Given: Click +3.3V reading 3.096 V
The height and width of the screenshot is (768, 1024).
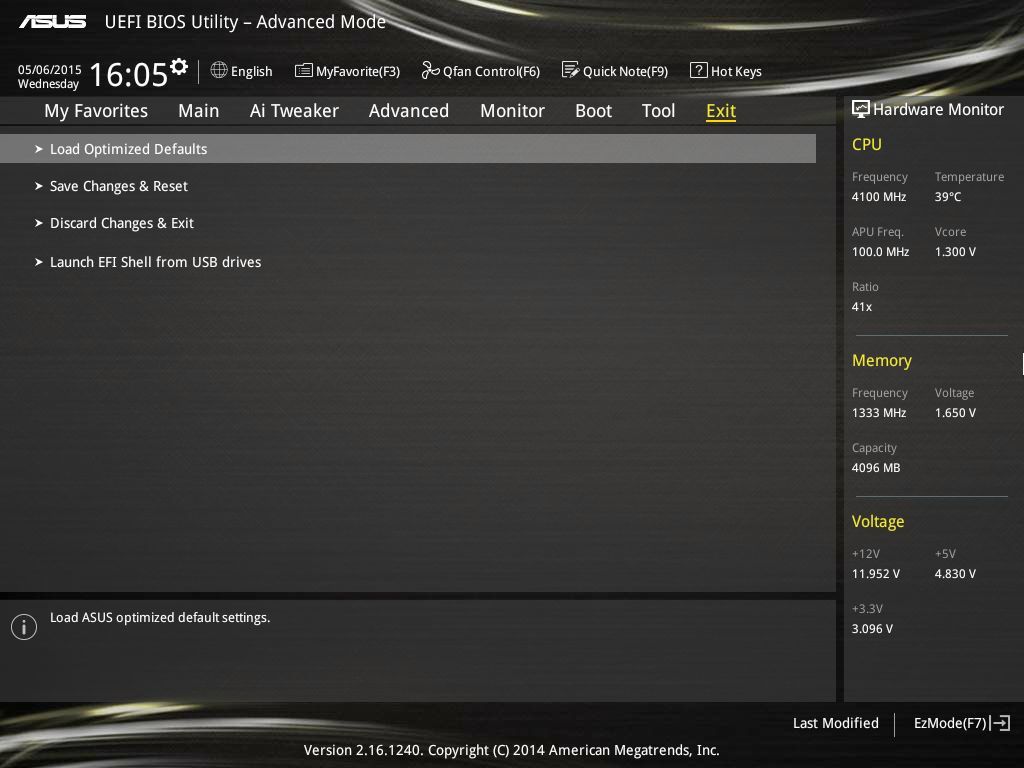Looking at the screenshot, I should (x=872, y=628).
